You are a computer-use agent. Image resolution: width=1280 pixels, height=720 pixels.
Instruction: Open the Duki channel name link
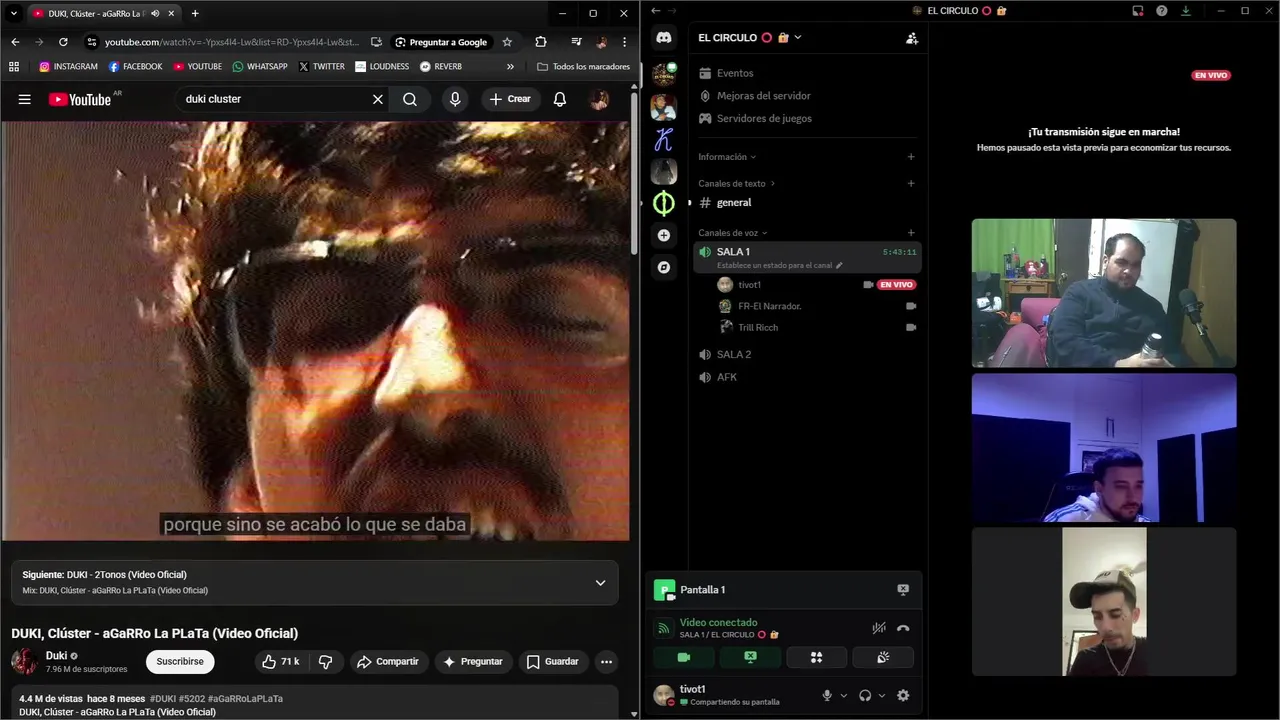click(56, 656)
